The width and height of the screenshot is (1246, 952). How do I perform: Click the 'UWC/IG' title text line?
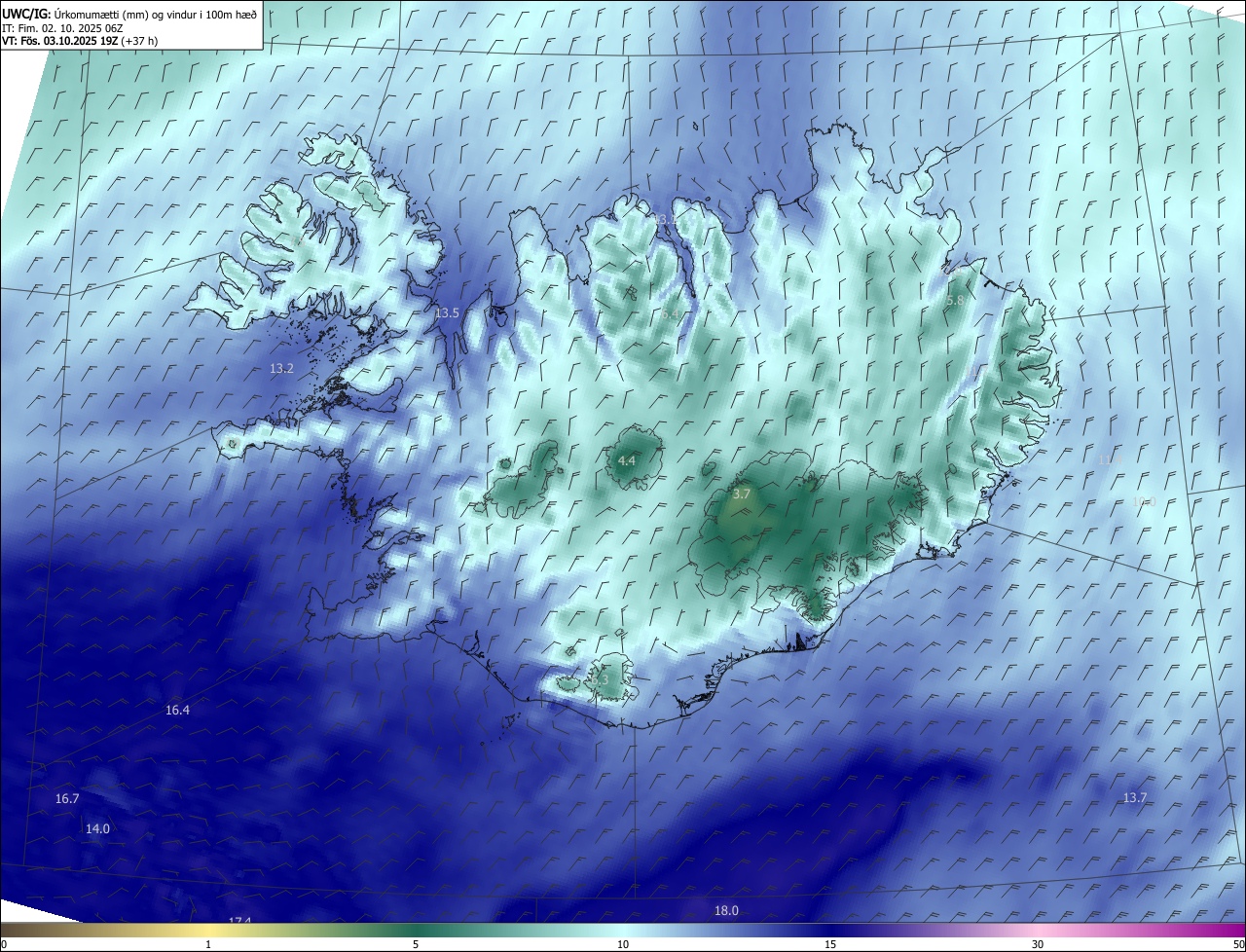click(x=130, y=15)
